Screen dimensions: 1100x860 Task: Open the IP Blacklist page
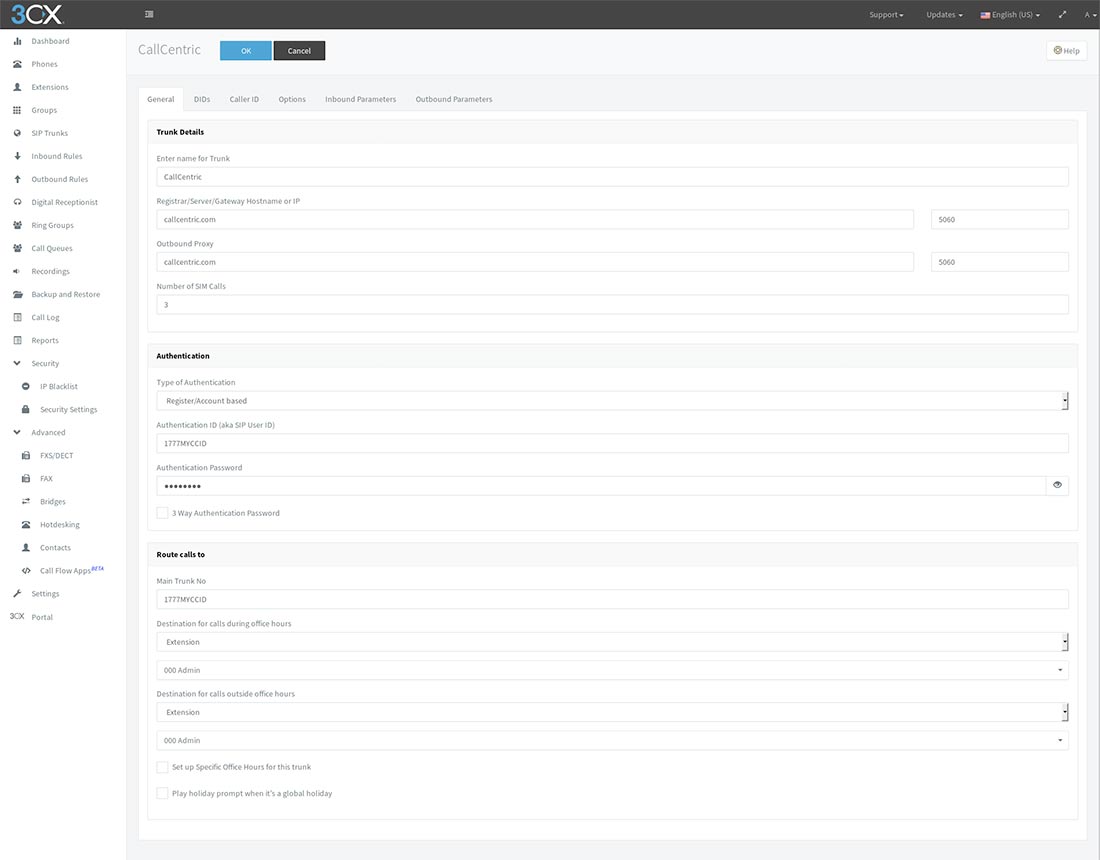tap(58, 386)
